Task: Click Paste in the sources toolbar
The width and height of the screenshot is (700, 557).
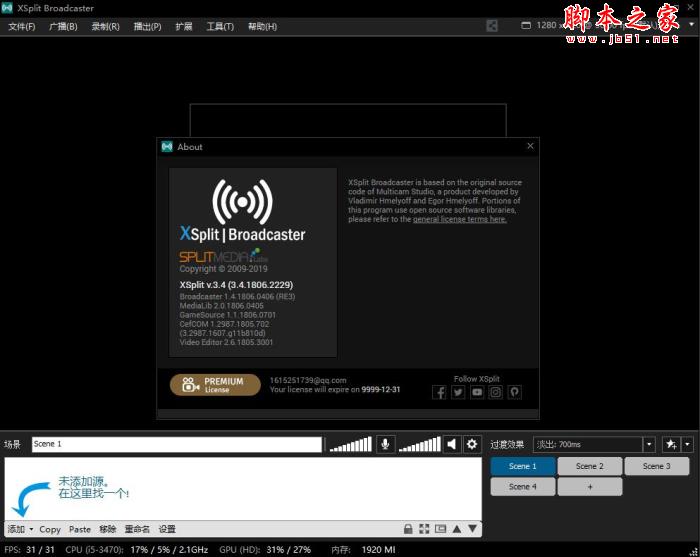Action: click(79, 529)
